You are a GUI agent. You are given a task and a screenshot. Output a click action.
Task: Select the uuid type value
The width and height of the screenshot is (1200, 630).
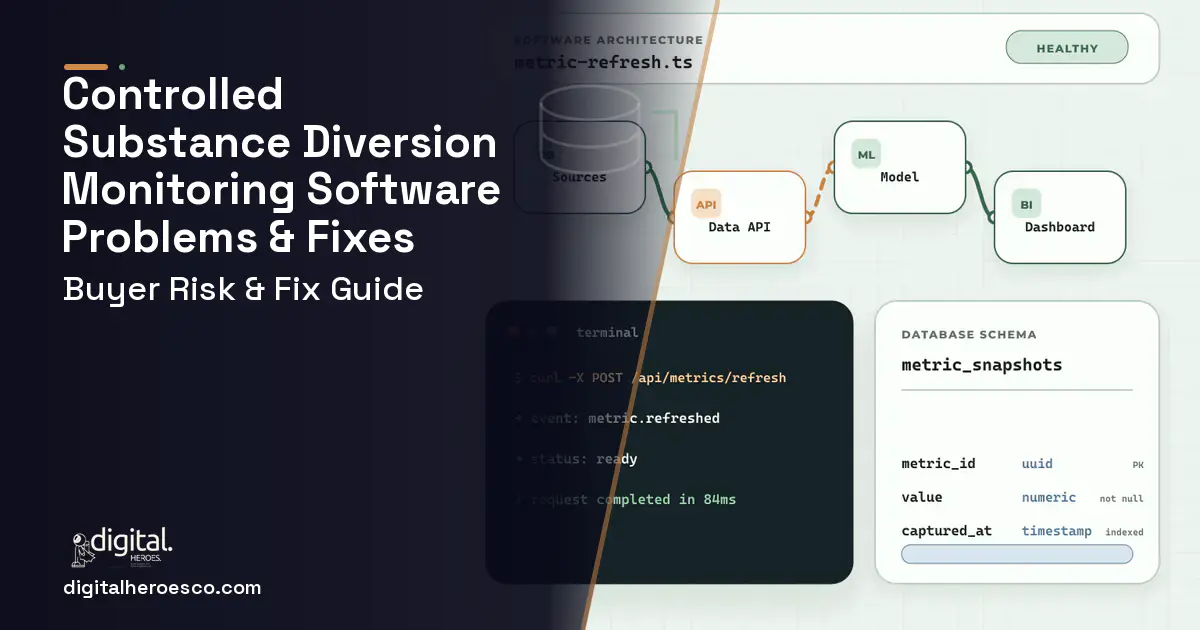1037,464
